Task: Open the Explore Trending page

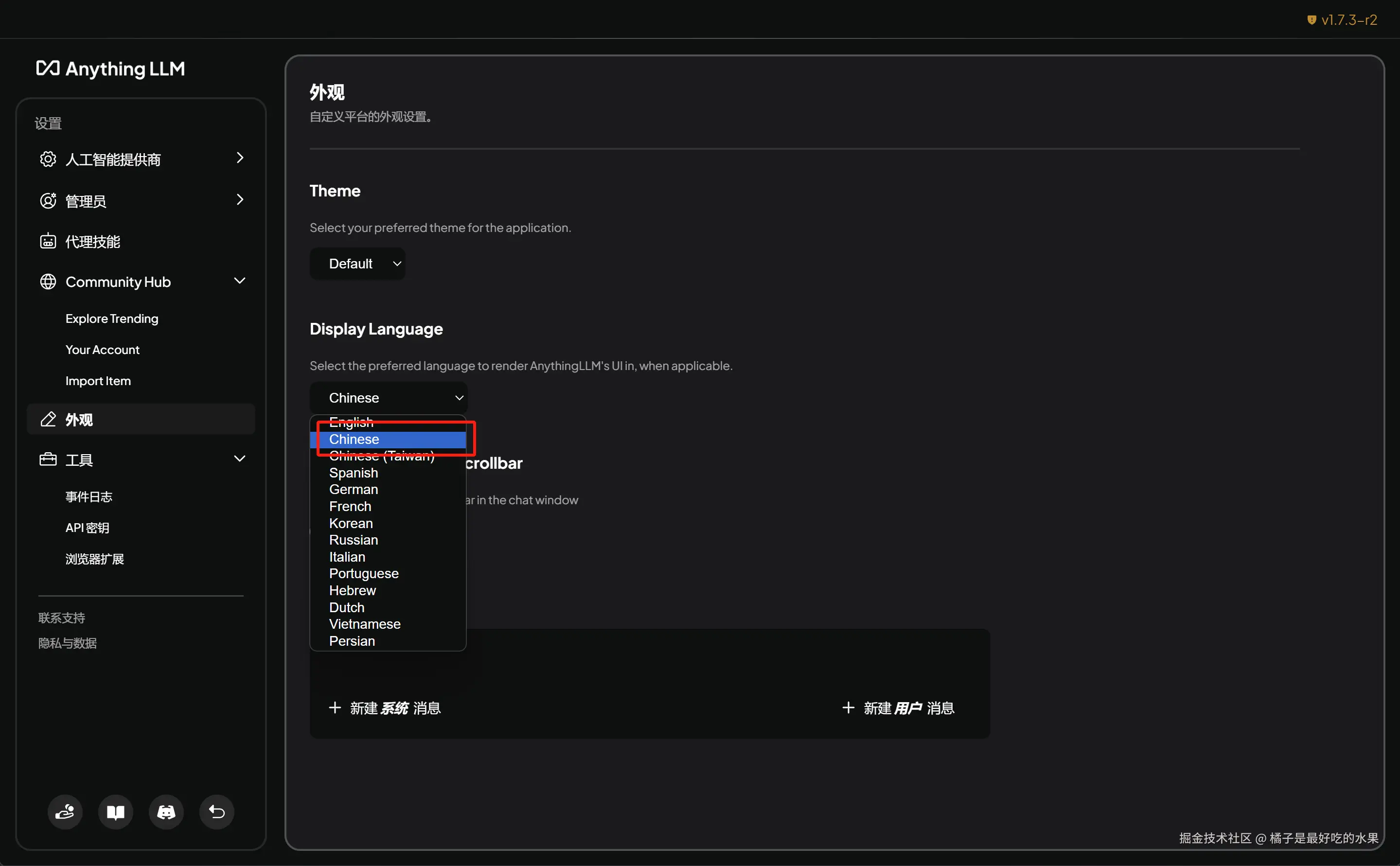Action: (x=112, y=318)
